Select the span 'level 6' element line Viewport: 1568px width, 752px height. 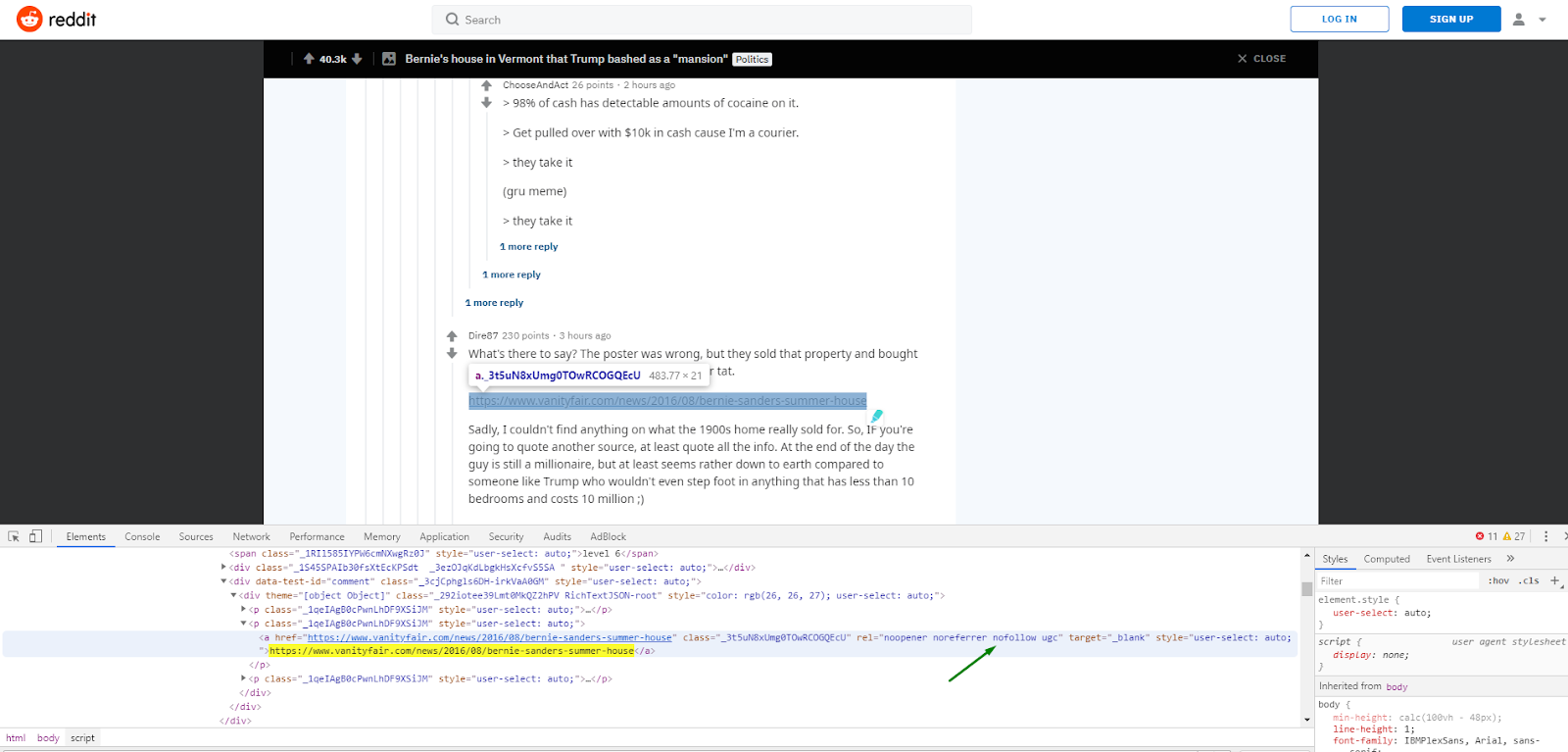pyautogui.click(x=444, y=554)
